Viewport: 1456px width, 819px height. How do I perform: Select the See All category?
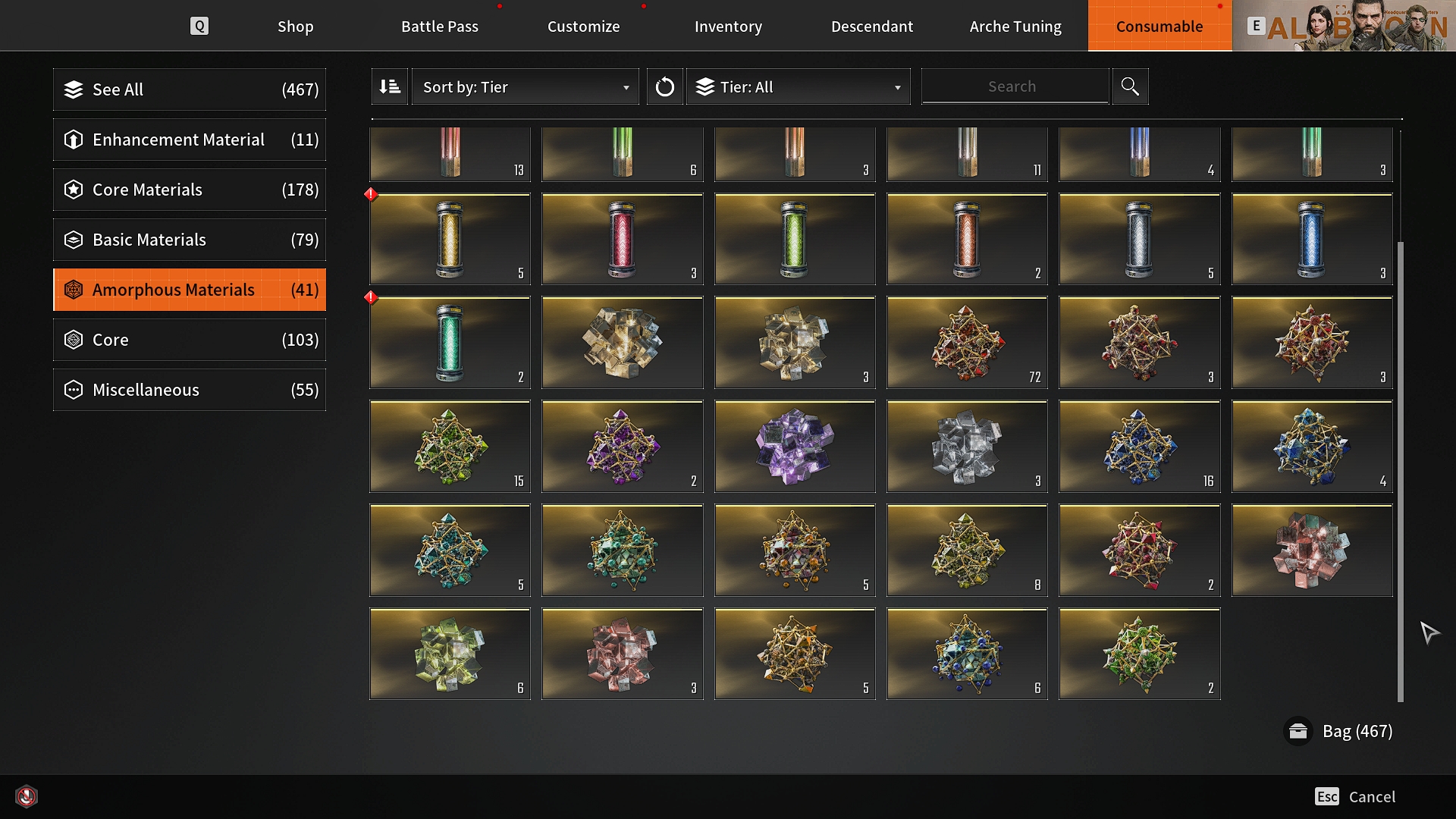click(190, 89)
